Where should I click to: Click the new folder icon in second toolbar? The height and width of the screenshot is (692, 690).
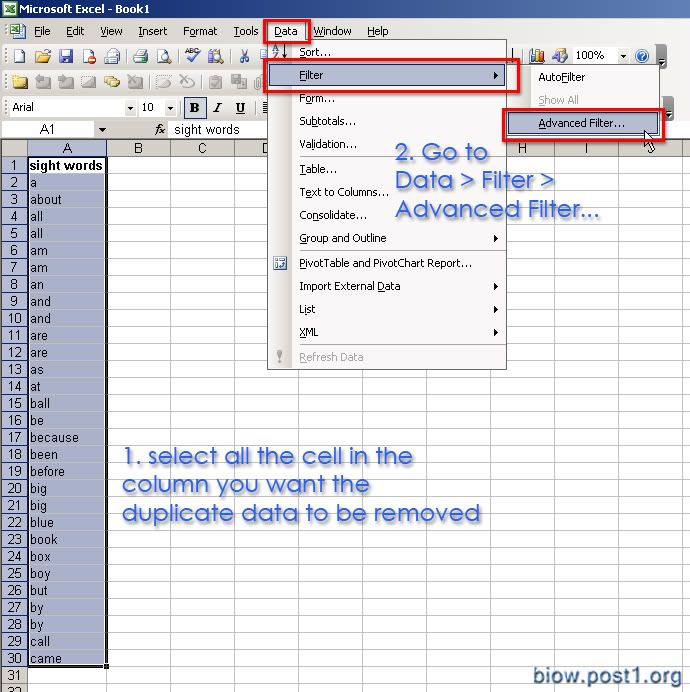[x=20, y=82]
